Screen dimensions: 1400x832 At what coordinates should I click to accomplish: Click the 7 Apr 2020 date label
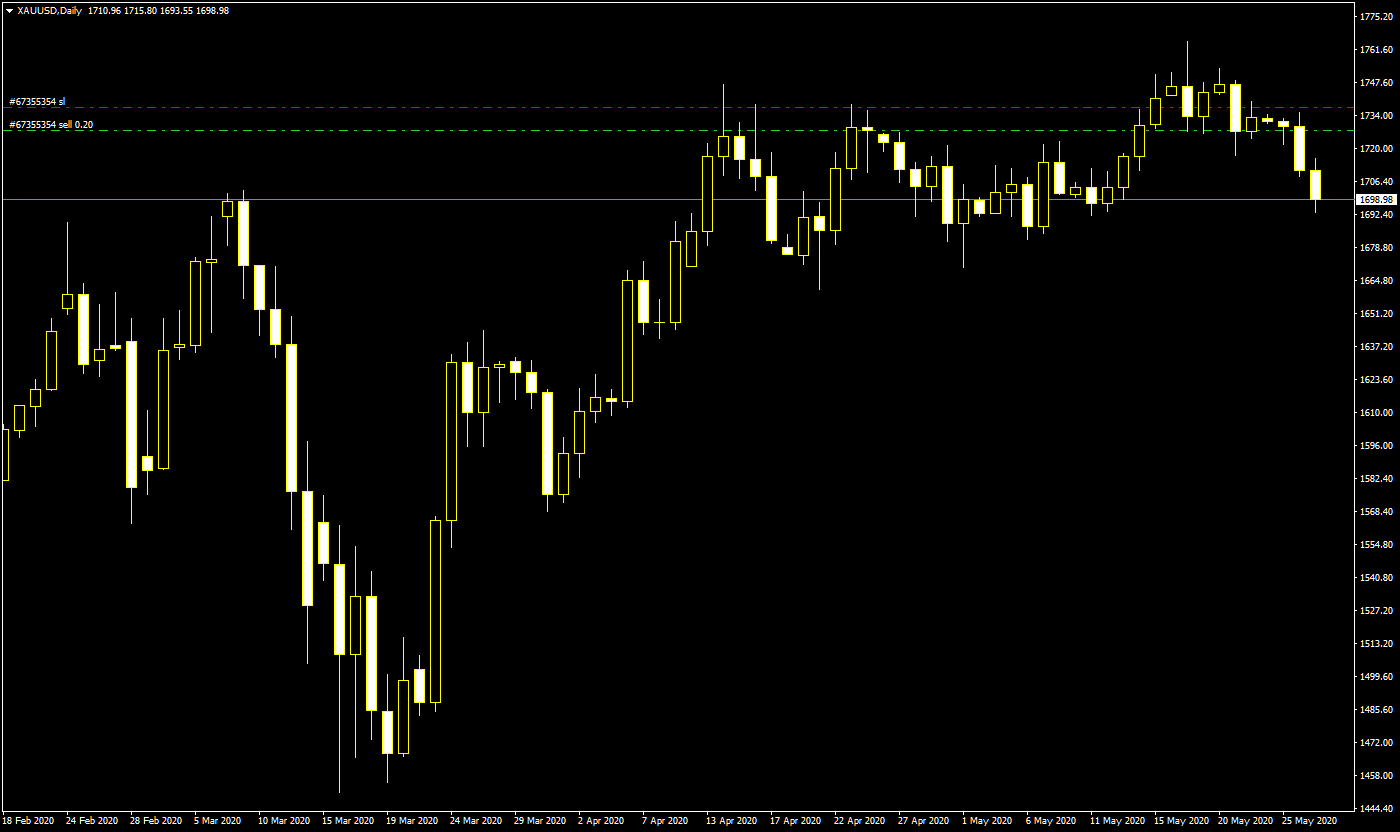point(665,821)
